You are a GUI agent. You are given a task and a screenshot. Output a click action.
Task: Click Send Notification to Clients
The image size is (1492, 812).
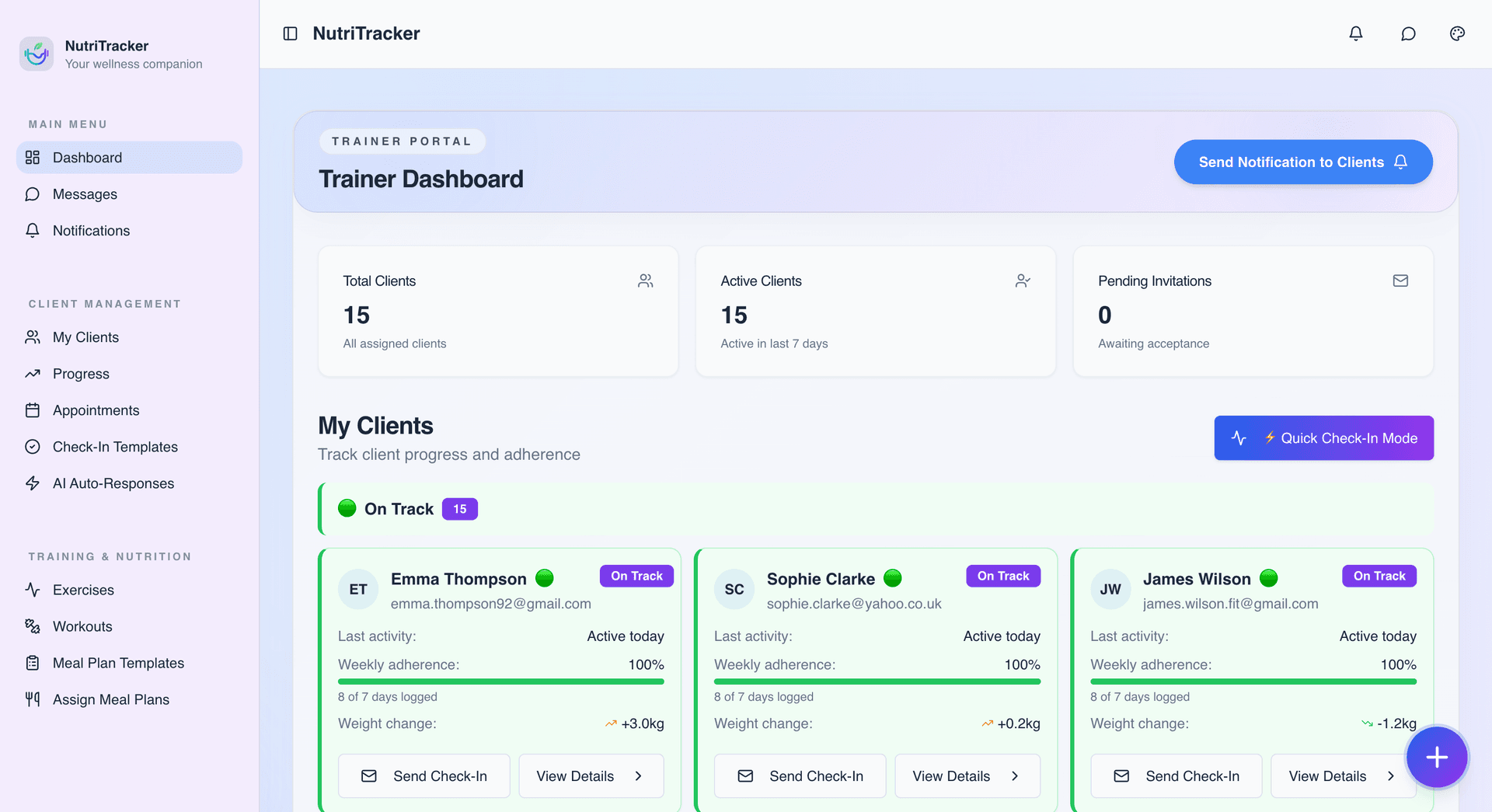point(1302,162)
